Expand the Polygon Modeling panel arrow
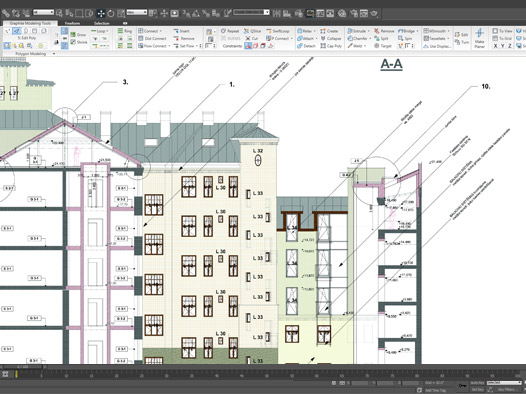The image size is (526, 394). click(x=54, y=54)
